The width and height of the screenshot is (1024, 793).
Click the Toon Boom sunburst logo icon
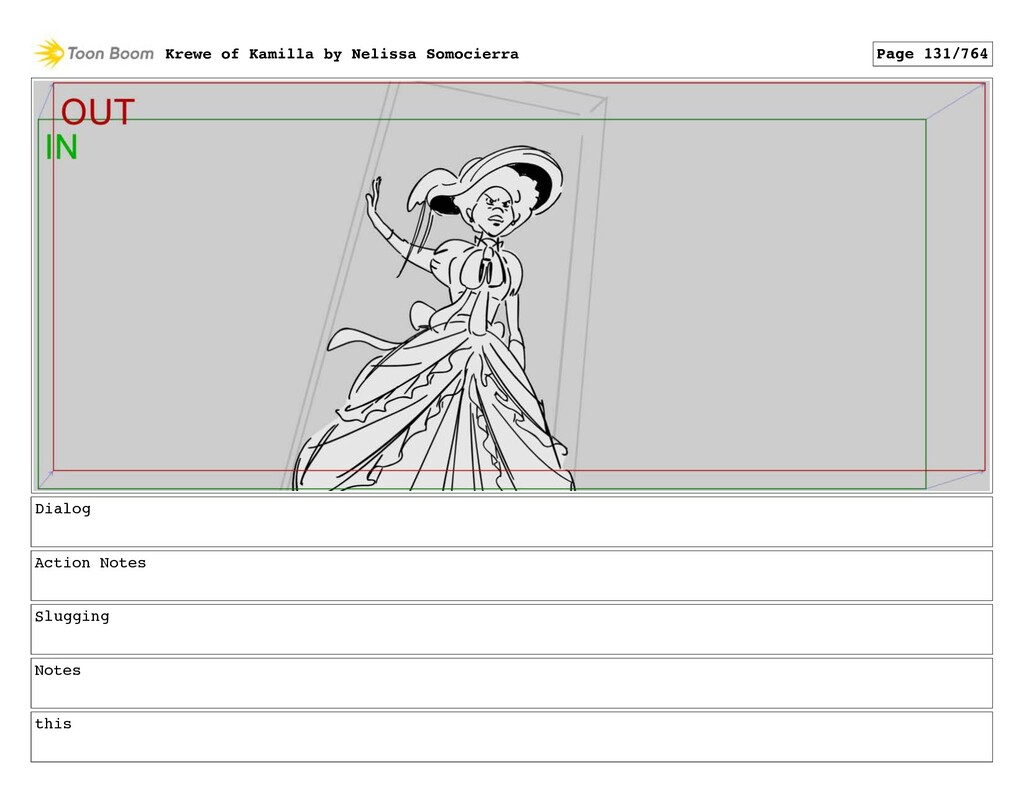click(x=49, y=53)
